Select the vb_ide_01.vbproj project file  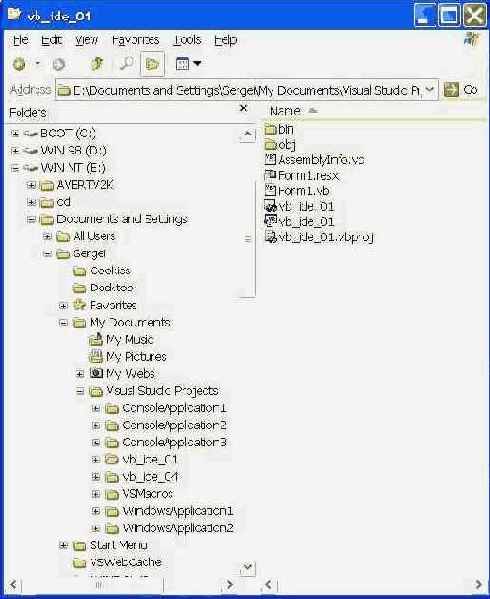tap(319, 237)
